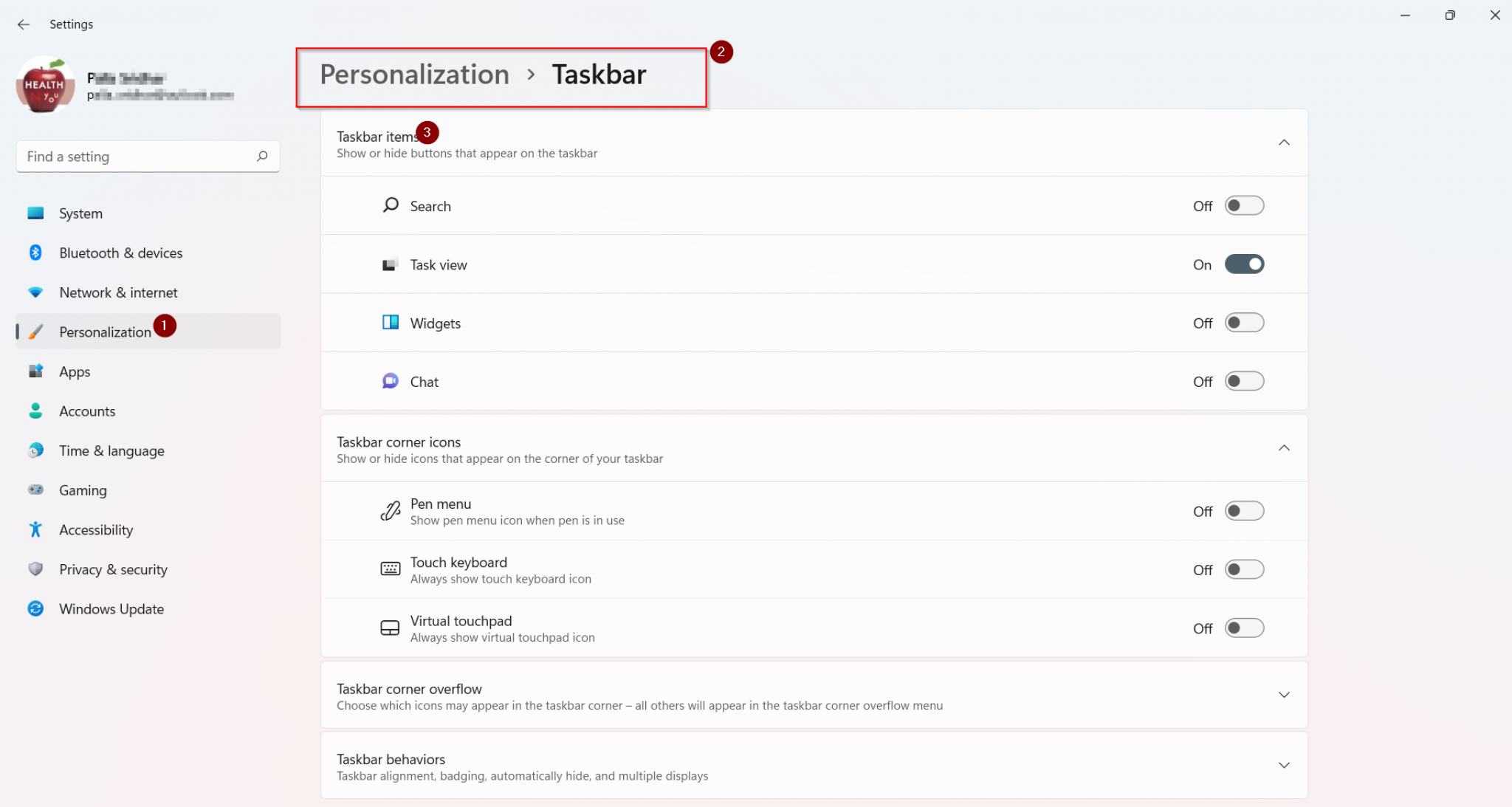
Task: Turn off the Task view toggle
Action: coord(1244,264)
